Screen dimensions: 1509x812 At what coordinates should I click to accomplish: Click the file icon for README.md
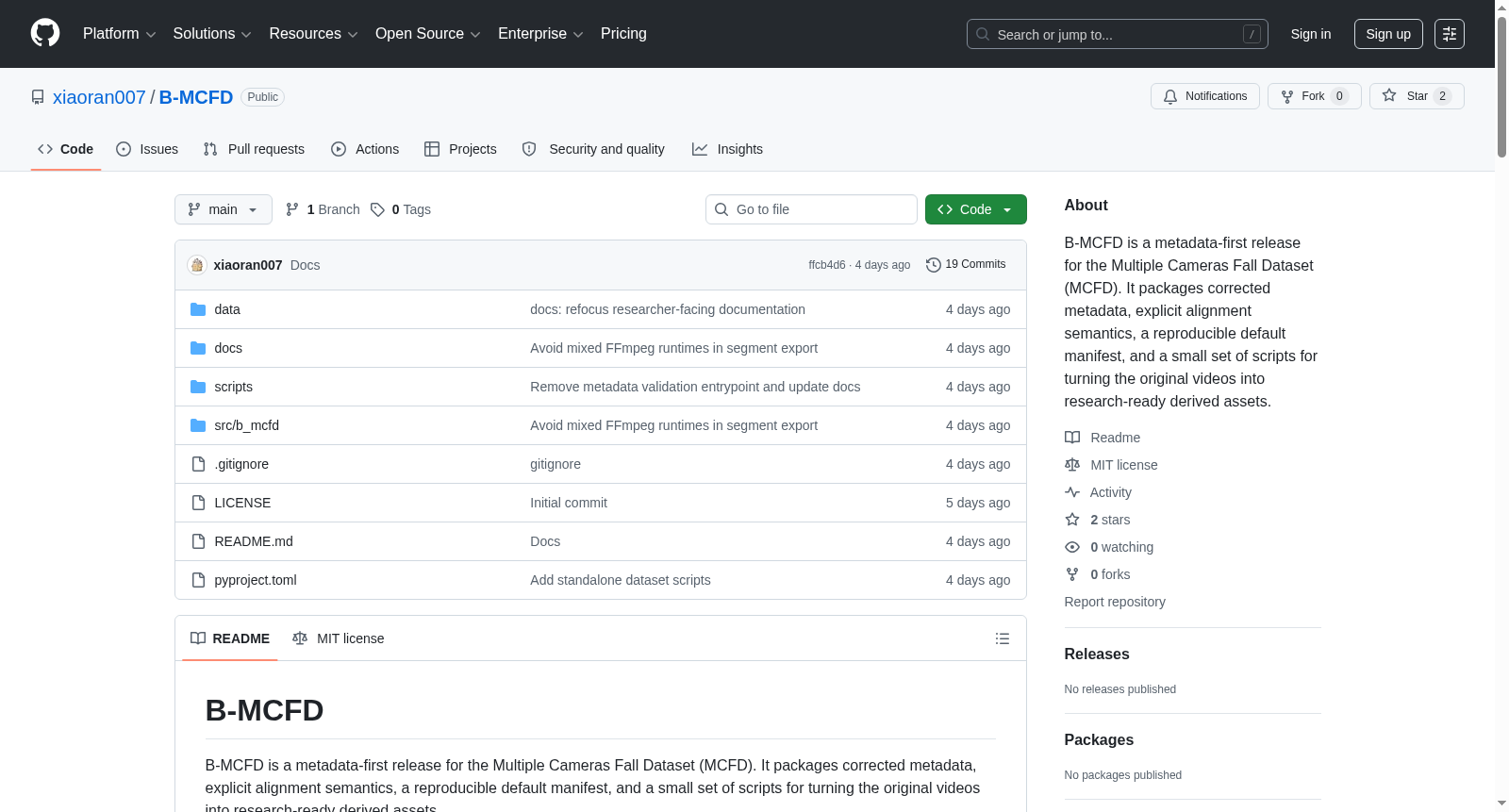click(x=198, y=541)
